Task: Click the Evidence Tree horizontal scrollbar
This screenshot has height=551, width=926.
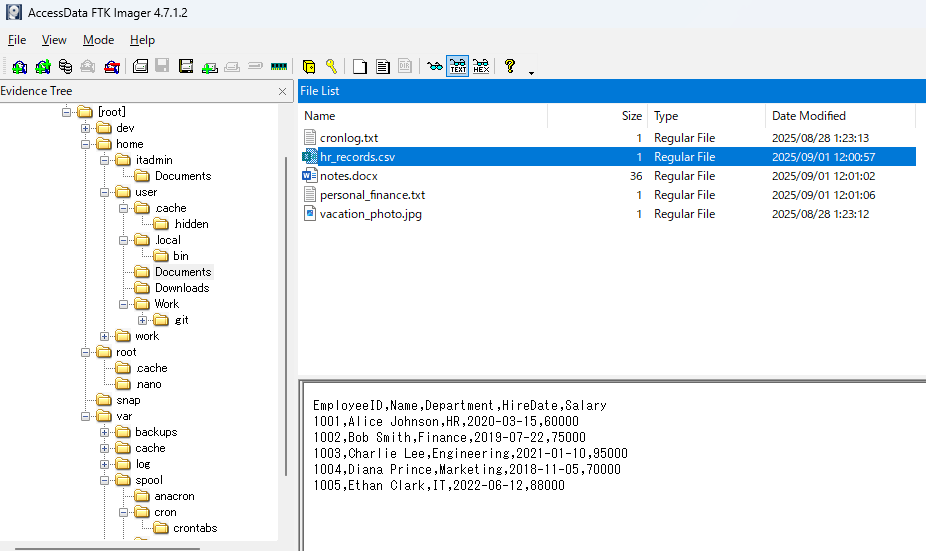Action: click(107, 549)
